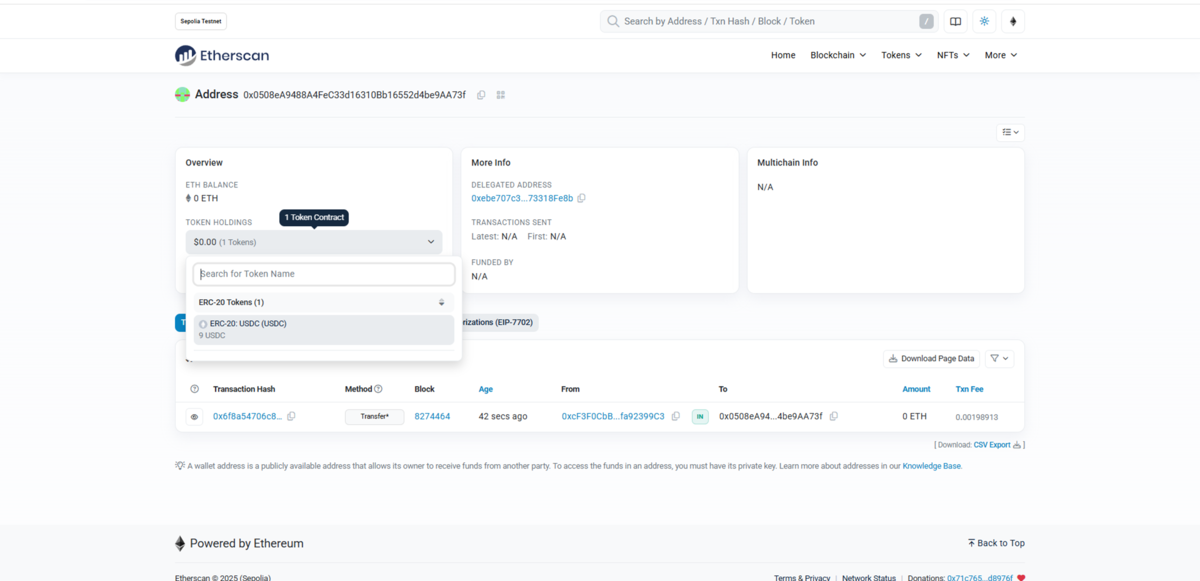Click the 42 secs ago age value
Screen dimensions: 1200x581
point(503,416)
